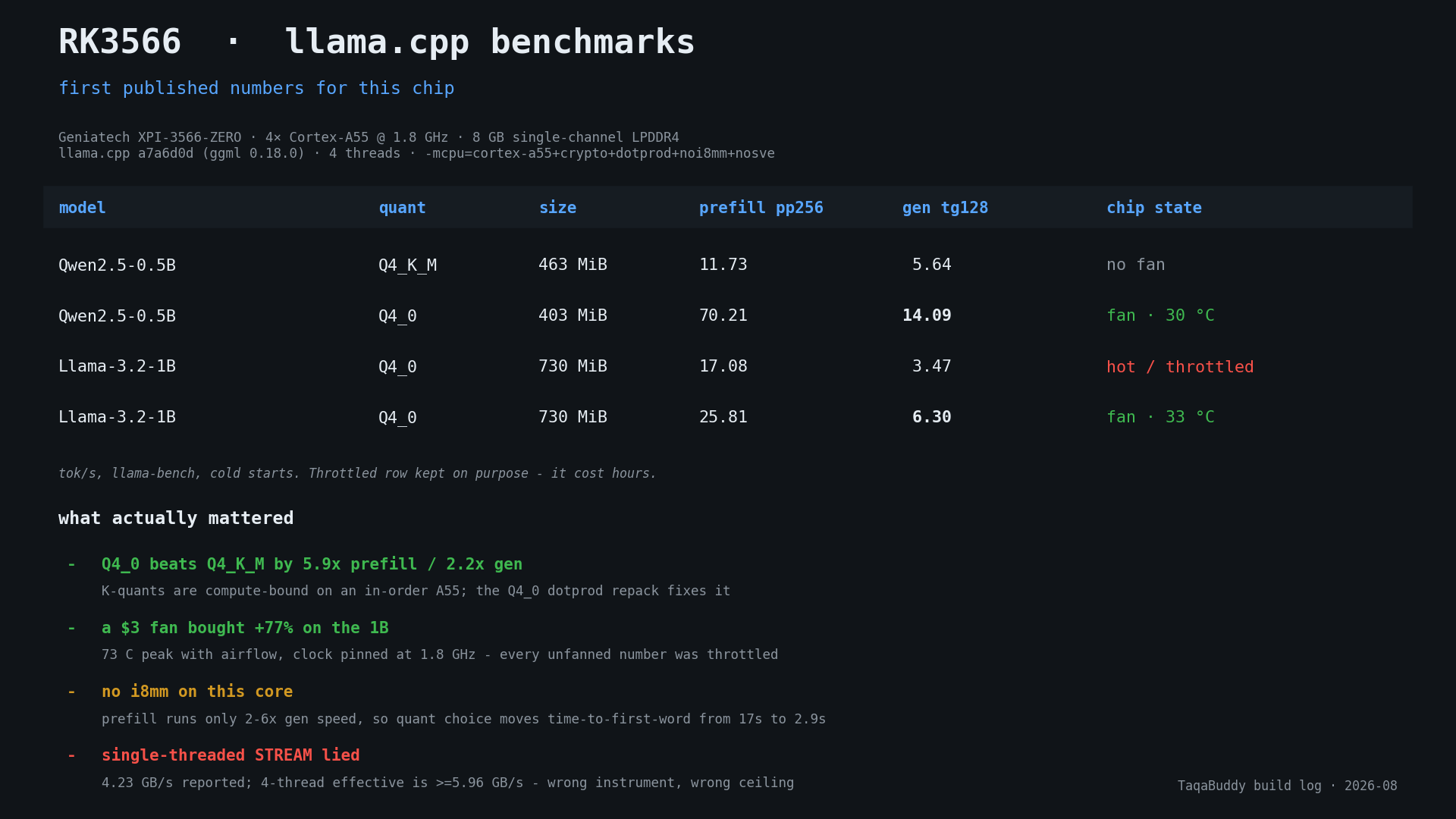The width and height of the screenshot is (1456, 819).
Task: Click the 'size' column header
Action: (x=557, y=208)
